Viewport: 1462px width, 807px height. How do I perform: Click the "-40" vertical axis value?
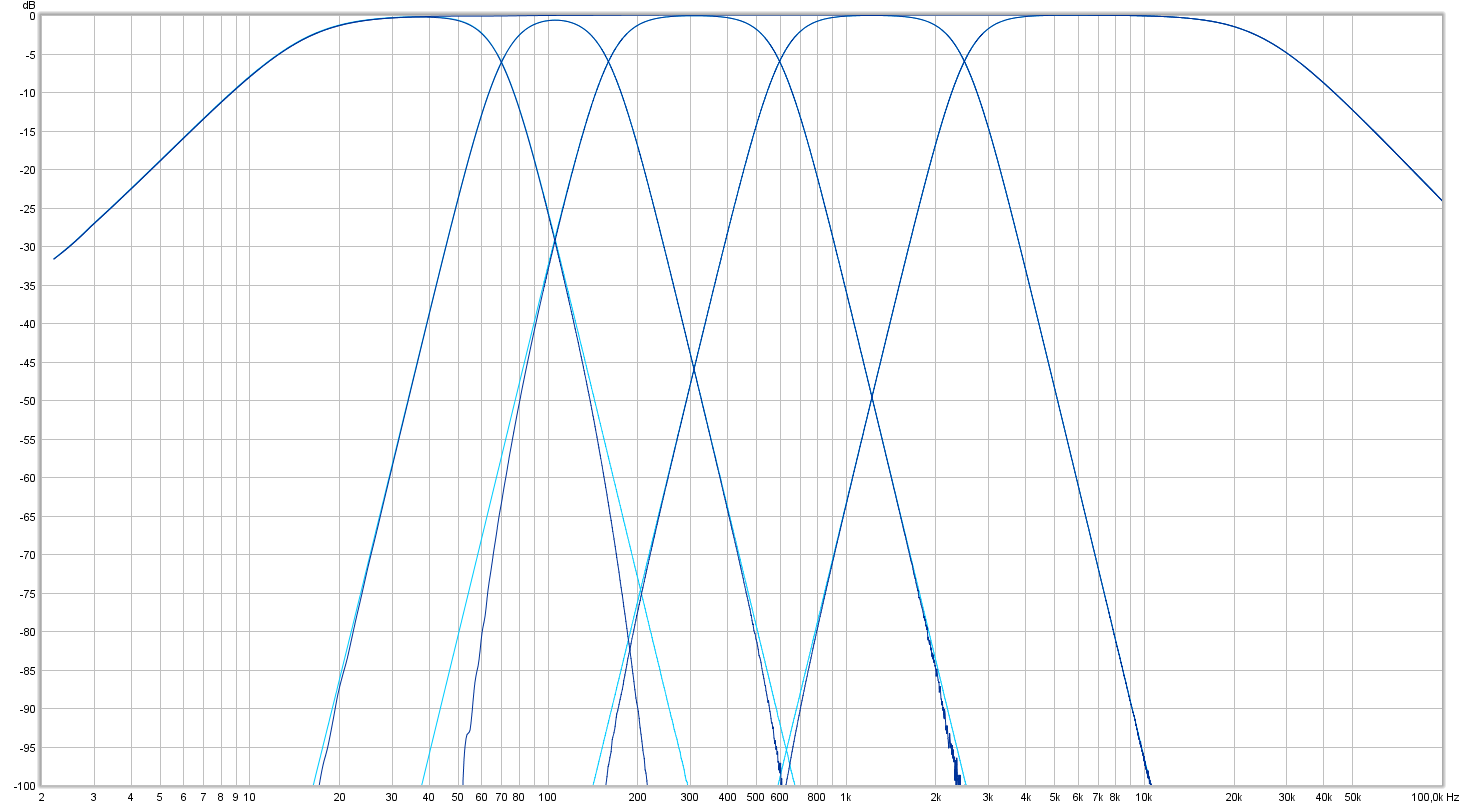[x=28, y=324]
